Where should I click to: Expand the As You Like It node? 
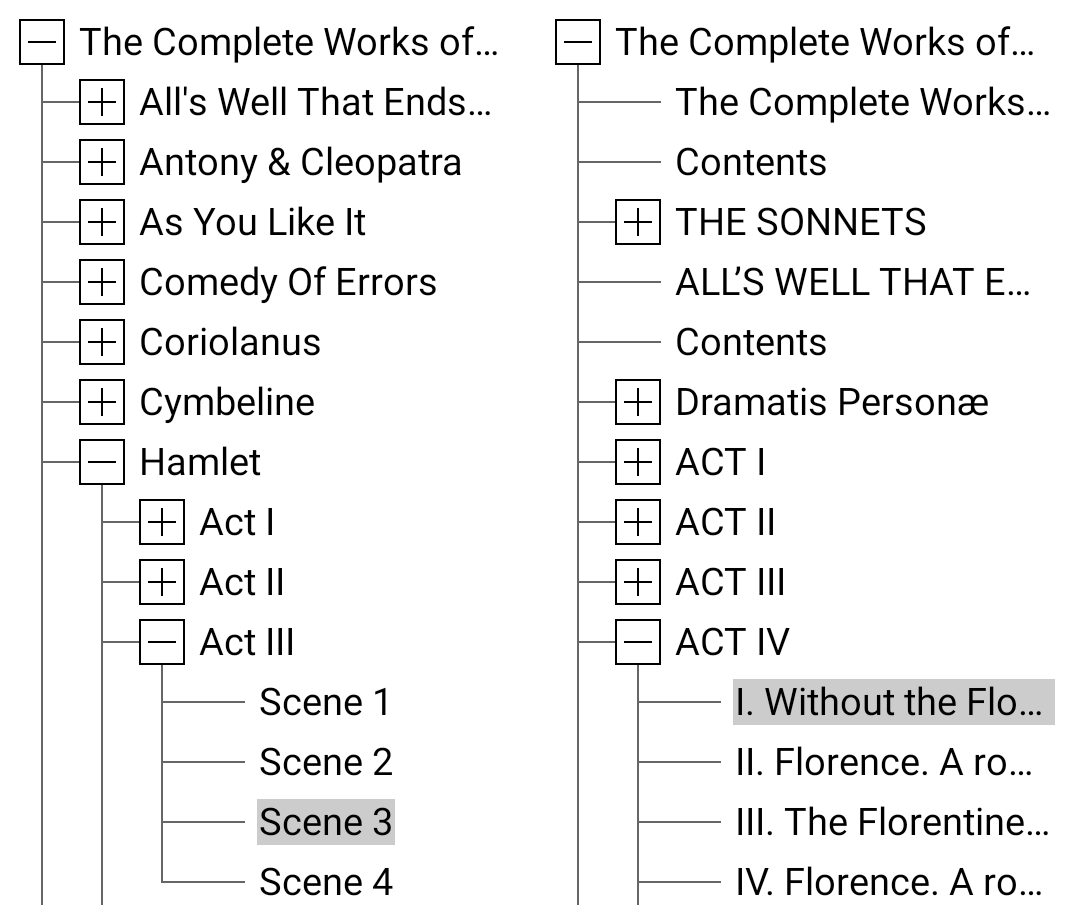tap(101, 222)
